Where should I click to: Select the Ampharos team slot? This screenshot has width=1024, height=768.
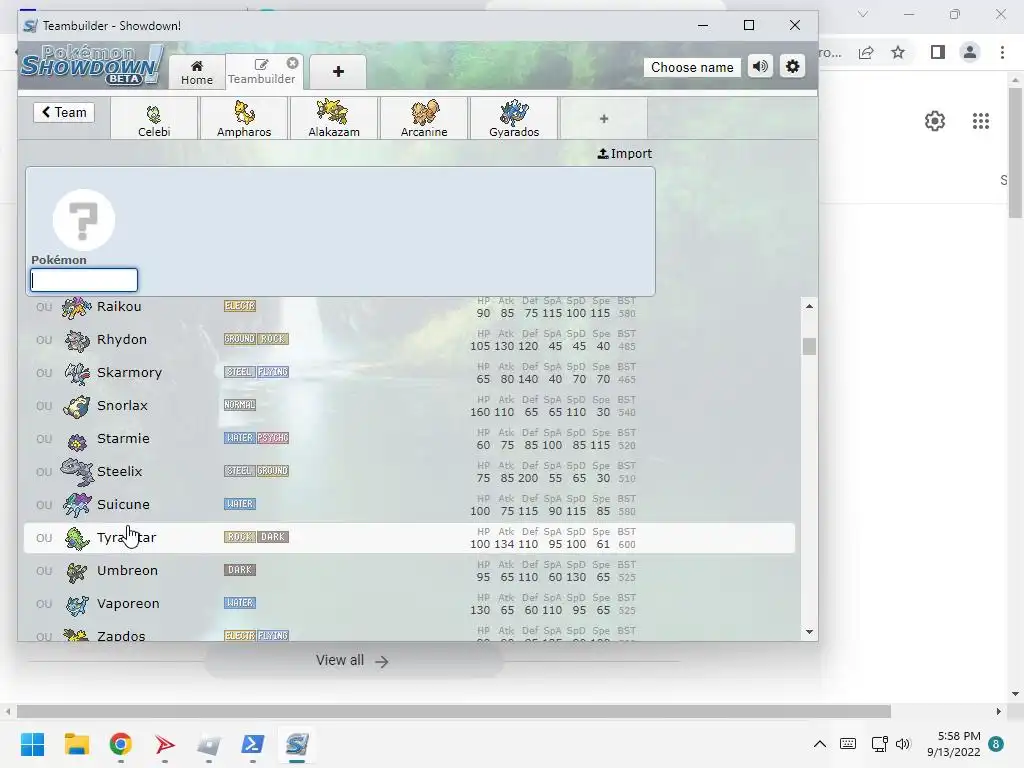coord(244,118)
